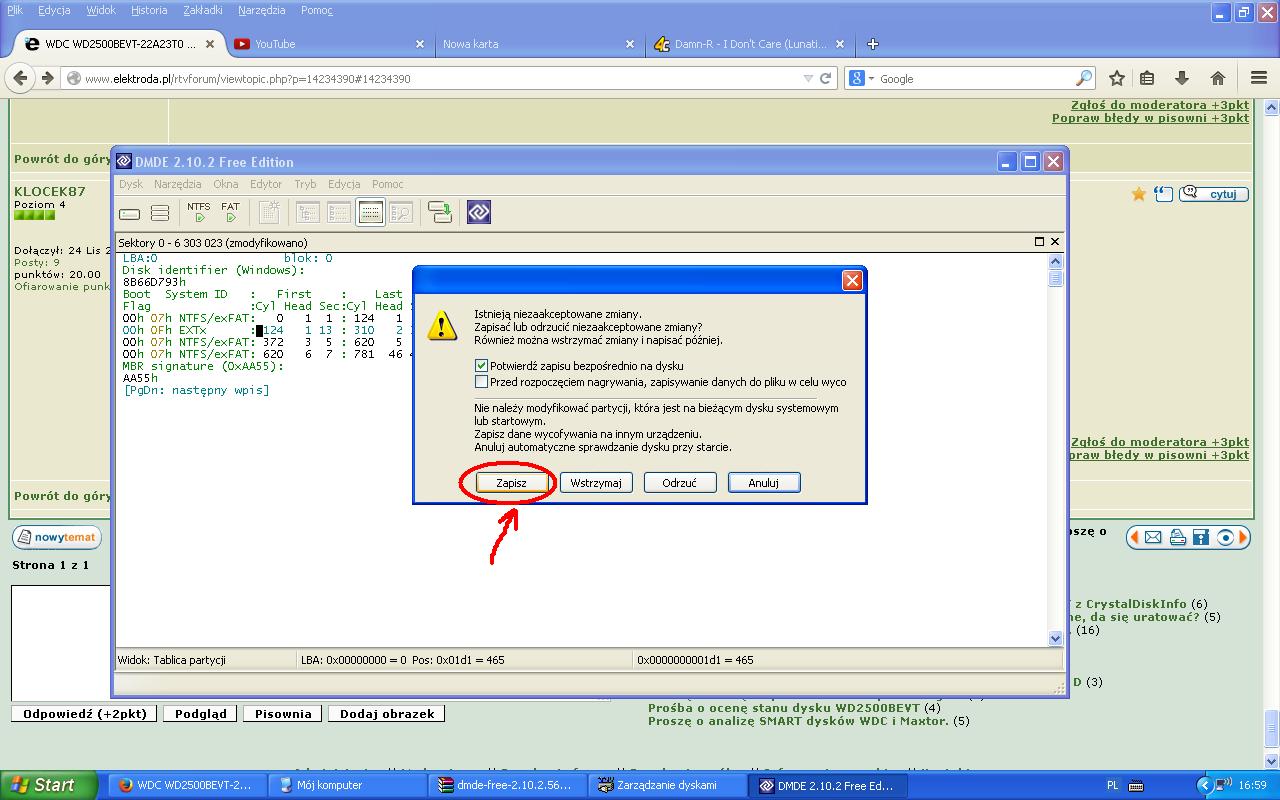Click the downloads arrow icon in Firefox
The width and height of the screenshot is (1280, 800).
pyautogui.click(x=1182, y=78)
